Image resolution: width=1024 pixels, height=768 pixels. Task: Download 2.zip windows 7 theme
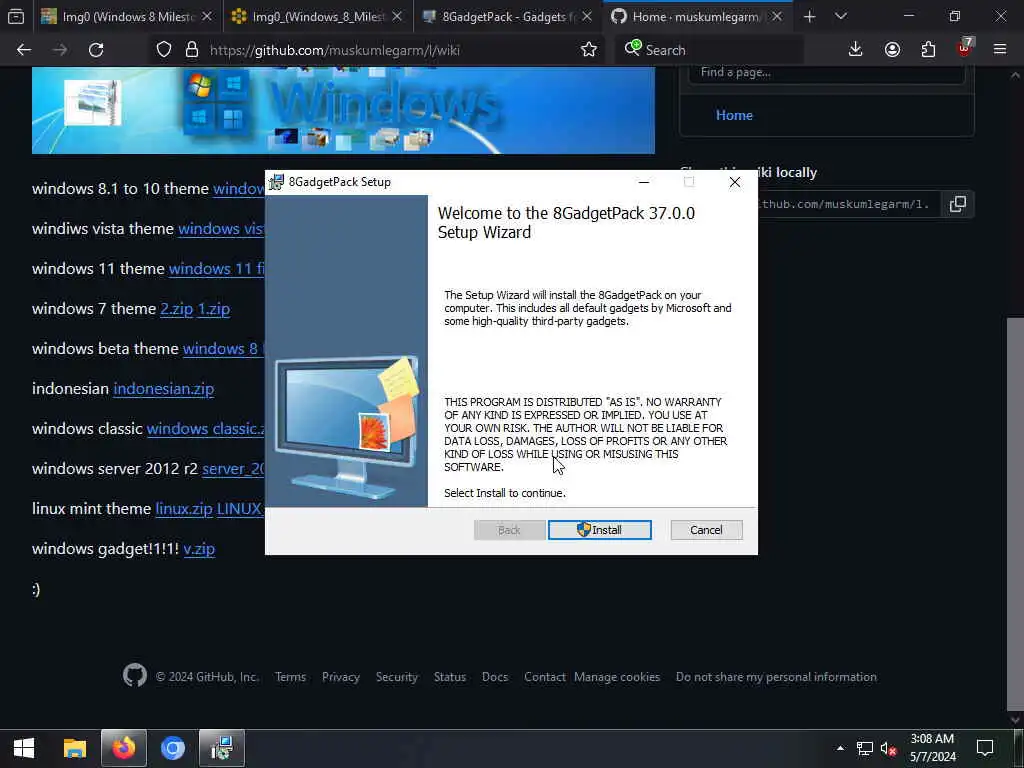(176, 308)
